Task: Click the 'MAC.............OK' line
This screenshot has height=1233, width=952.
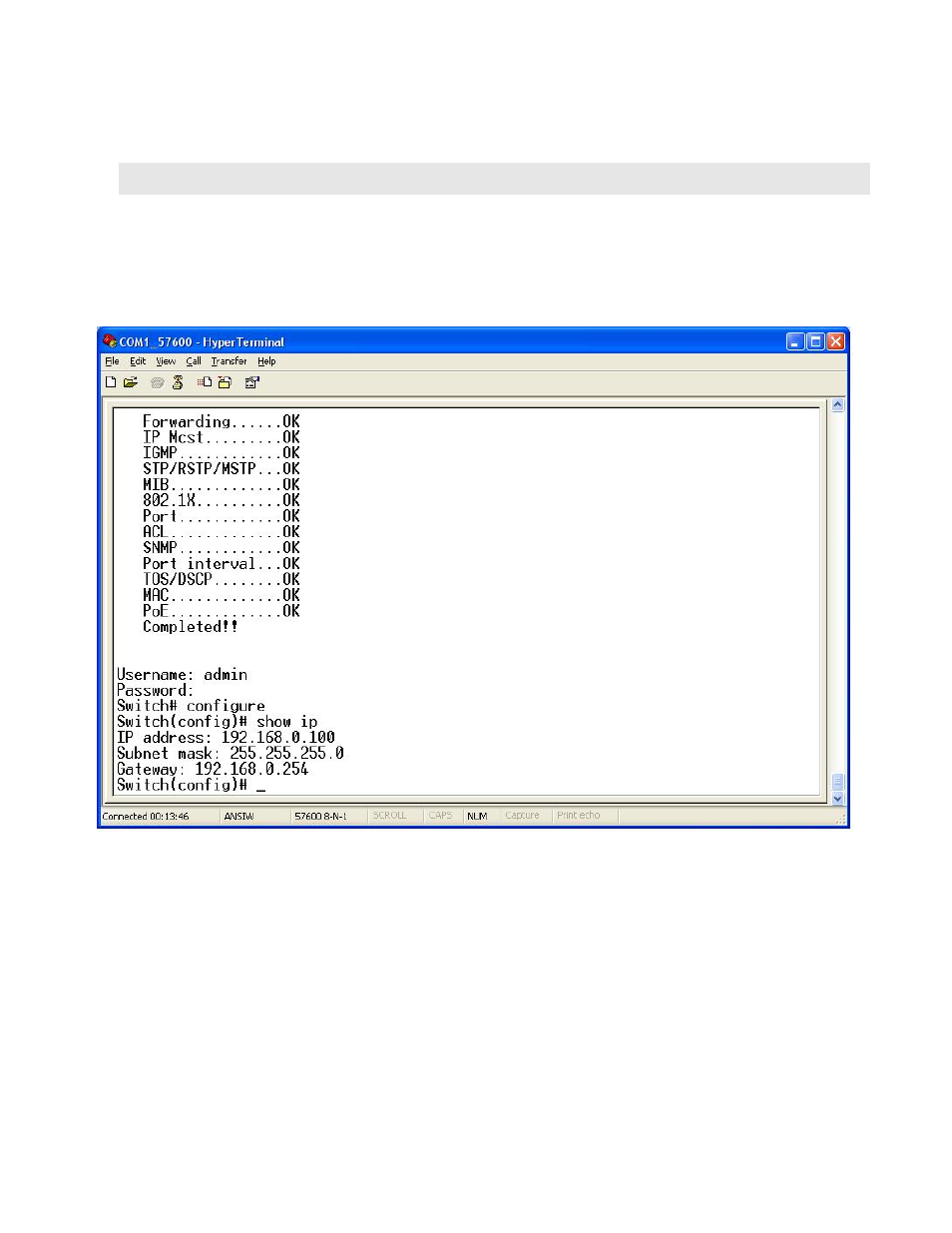Action: coord(222,595)
